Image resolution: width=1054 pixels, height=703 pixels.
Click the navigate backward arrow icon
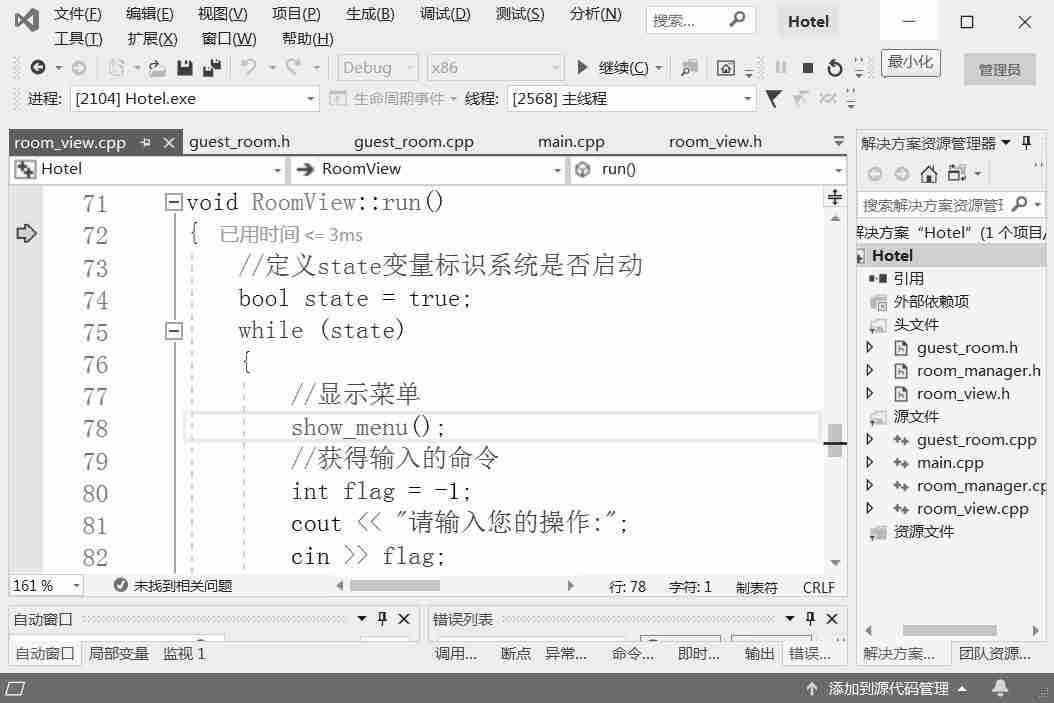pos(38,68)
